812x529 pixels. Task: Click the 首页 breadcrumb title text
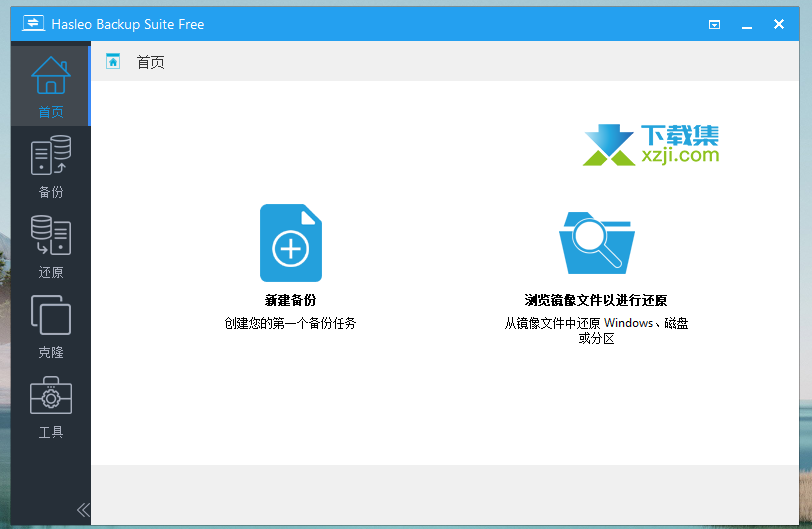click(151, 62)
